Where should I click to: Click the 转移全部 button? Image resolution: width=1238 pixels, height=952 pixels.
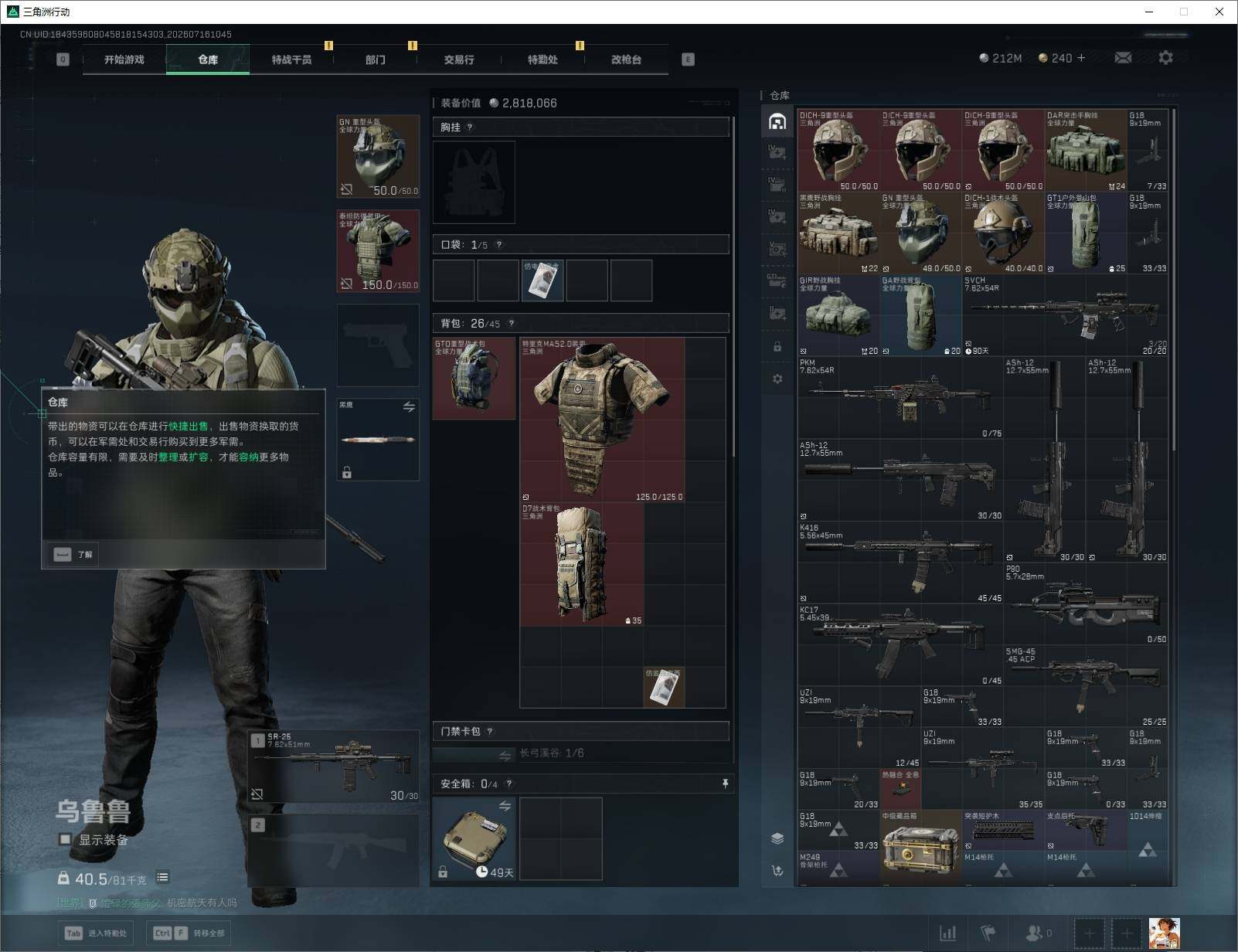pyautogui.click(x=190, y=933)
